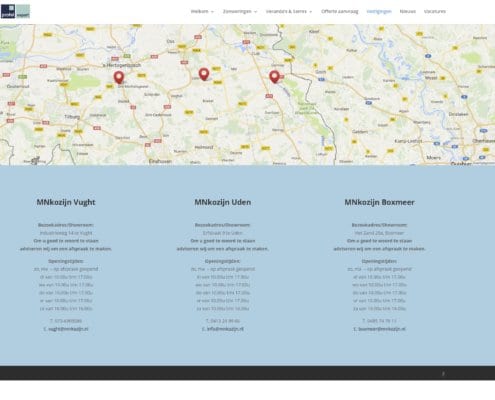Screen dimensions: 495x400
Task: Click the Vught location map pin
Action: [x=119, y=77]
